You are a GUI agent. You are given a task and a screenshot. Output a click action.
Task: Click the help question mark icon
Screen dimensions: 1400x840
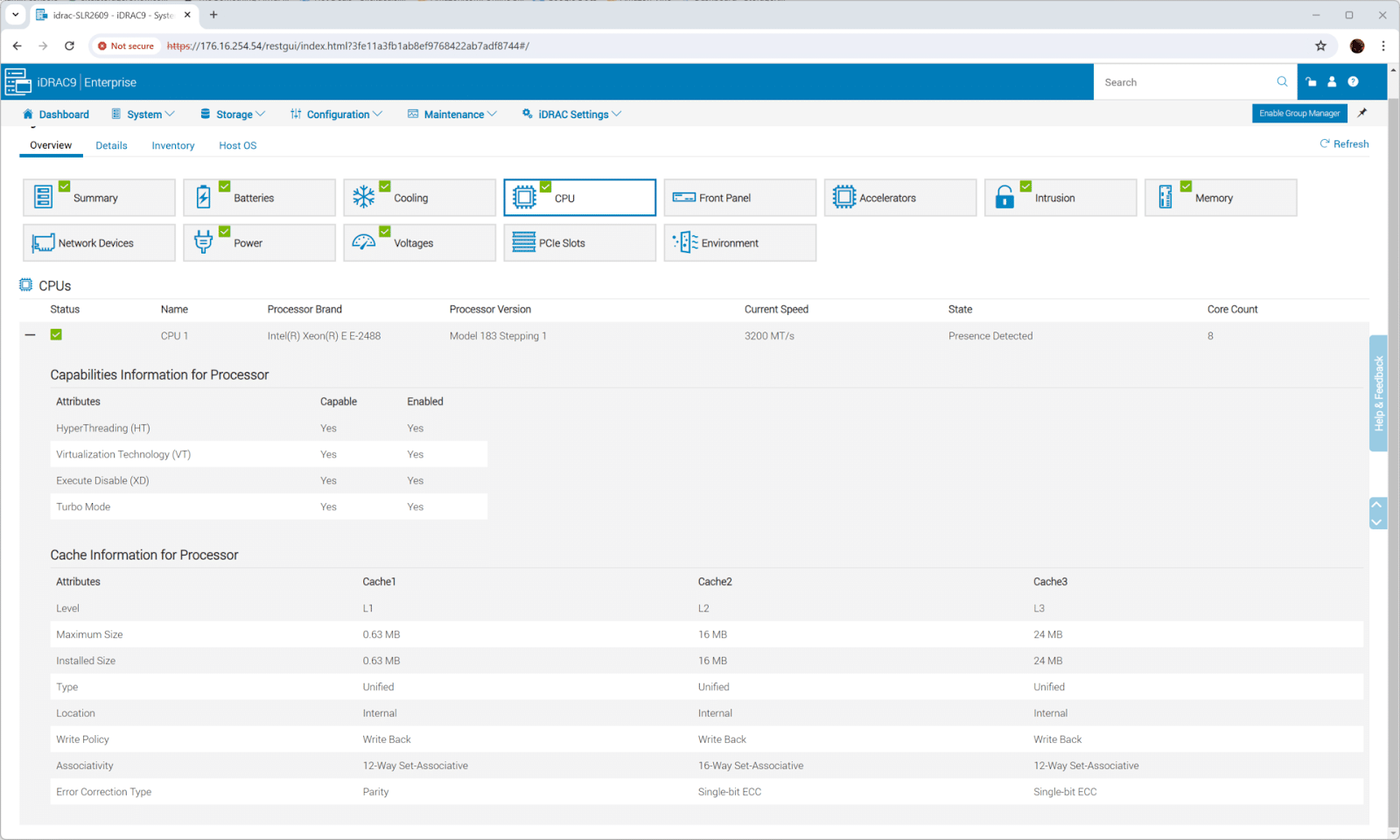tap(1353, 82)
